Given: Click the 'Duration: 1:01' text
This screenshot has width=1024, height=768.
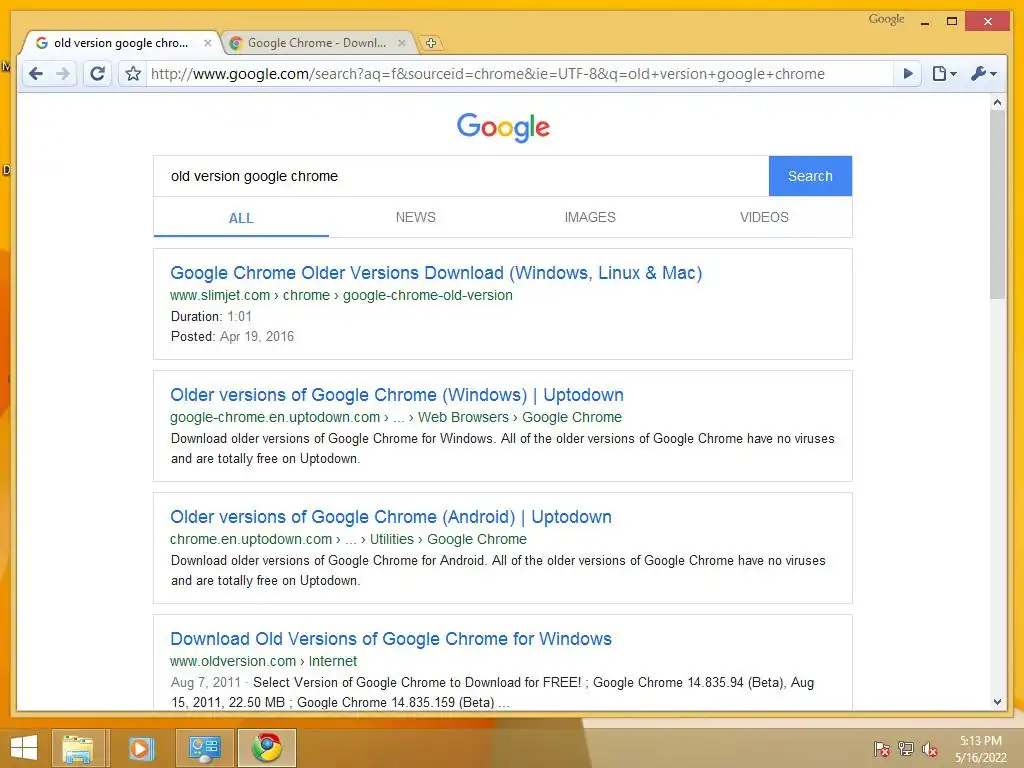Looking at the screenshot, I should pyautogui.click(x=211, y=316).
